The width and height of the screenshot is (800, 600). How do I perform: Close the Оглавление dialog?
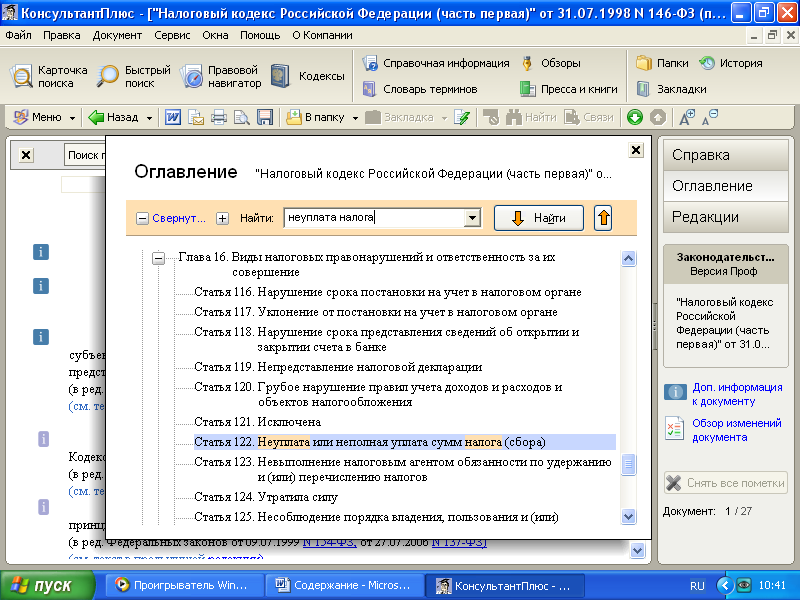[636, 150]
